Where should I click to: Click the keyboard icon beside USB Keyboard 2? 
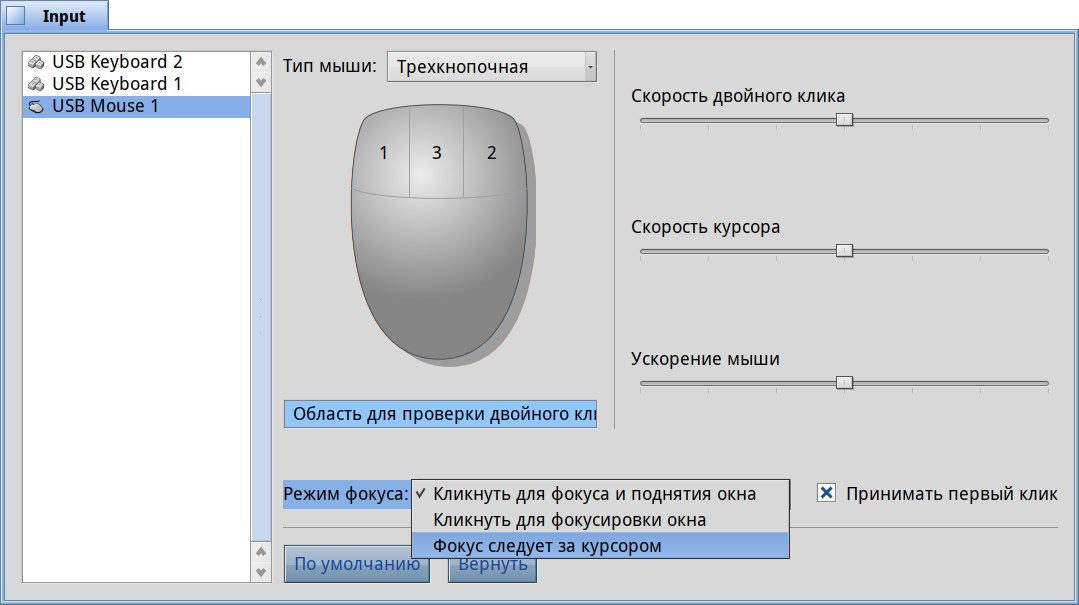click(x=36, y=62)
